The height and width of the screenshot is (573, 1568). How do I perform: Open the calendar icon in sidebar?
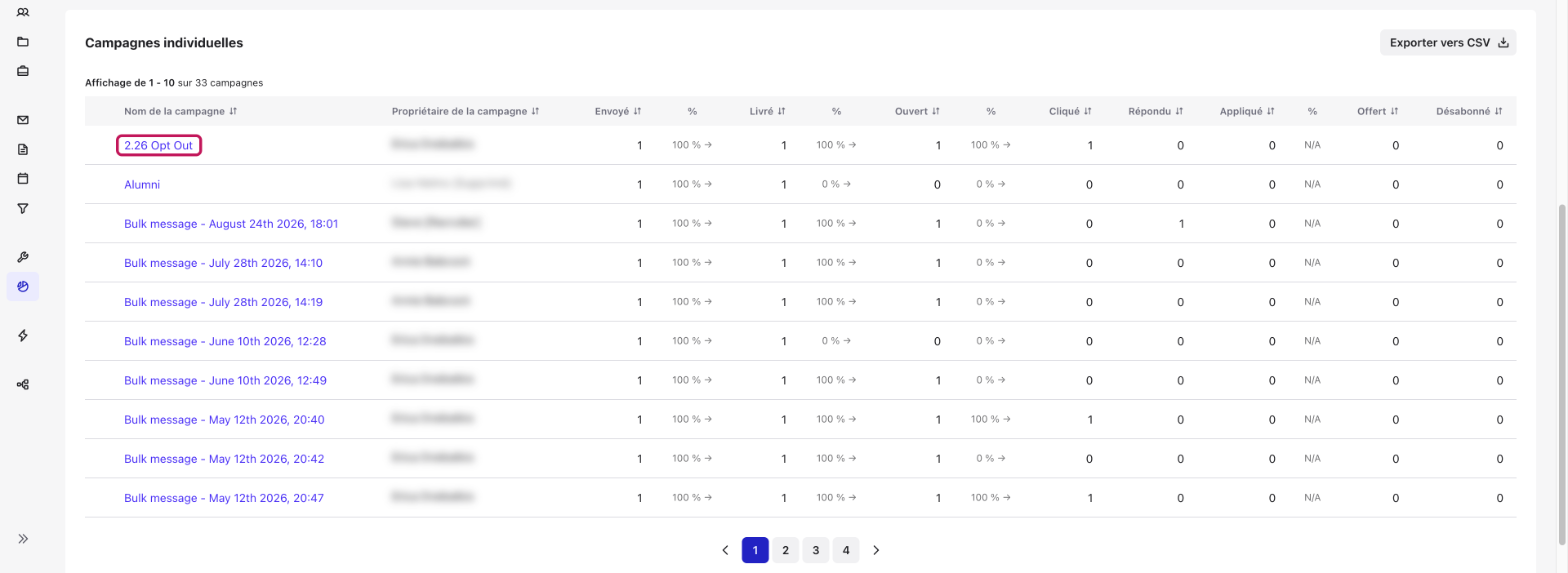click(23, 179)
